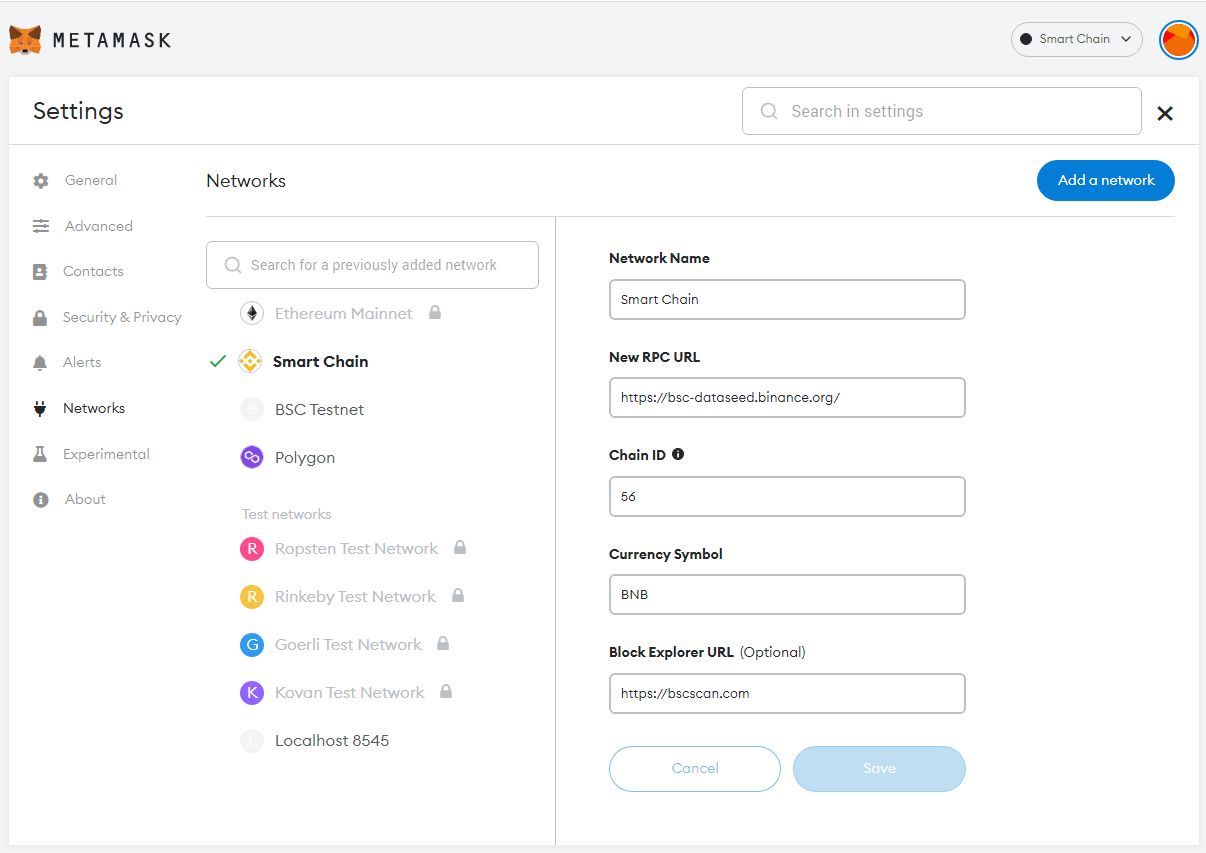Image resolution: width=1206 pixels, height=853 pixels.
Task: Click the Save button
Action: 879,768
